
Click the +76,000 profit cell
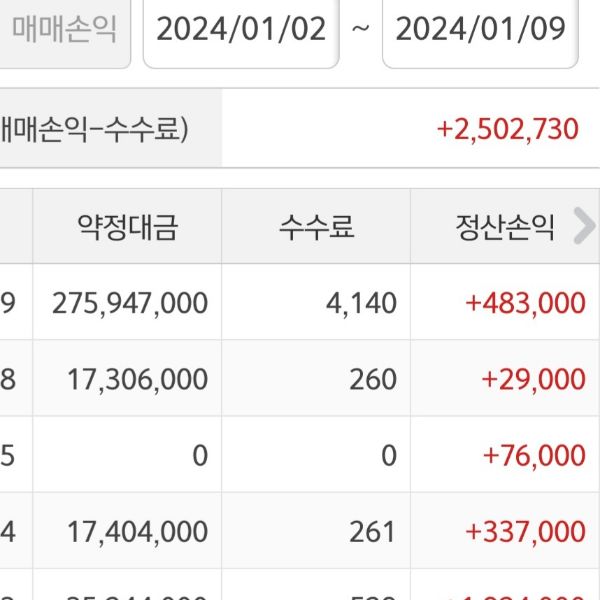(534, 455)
